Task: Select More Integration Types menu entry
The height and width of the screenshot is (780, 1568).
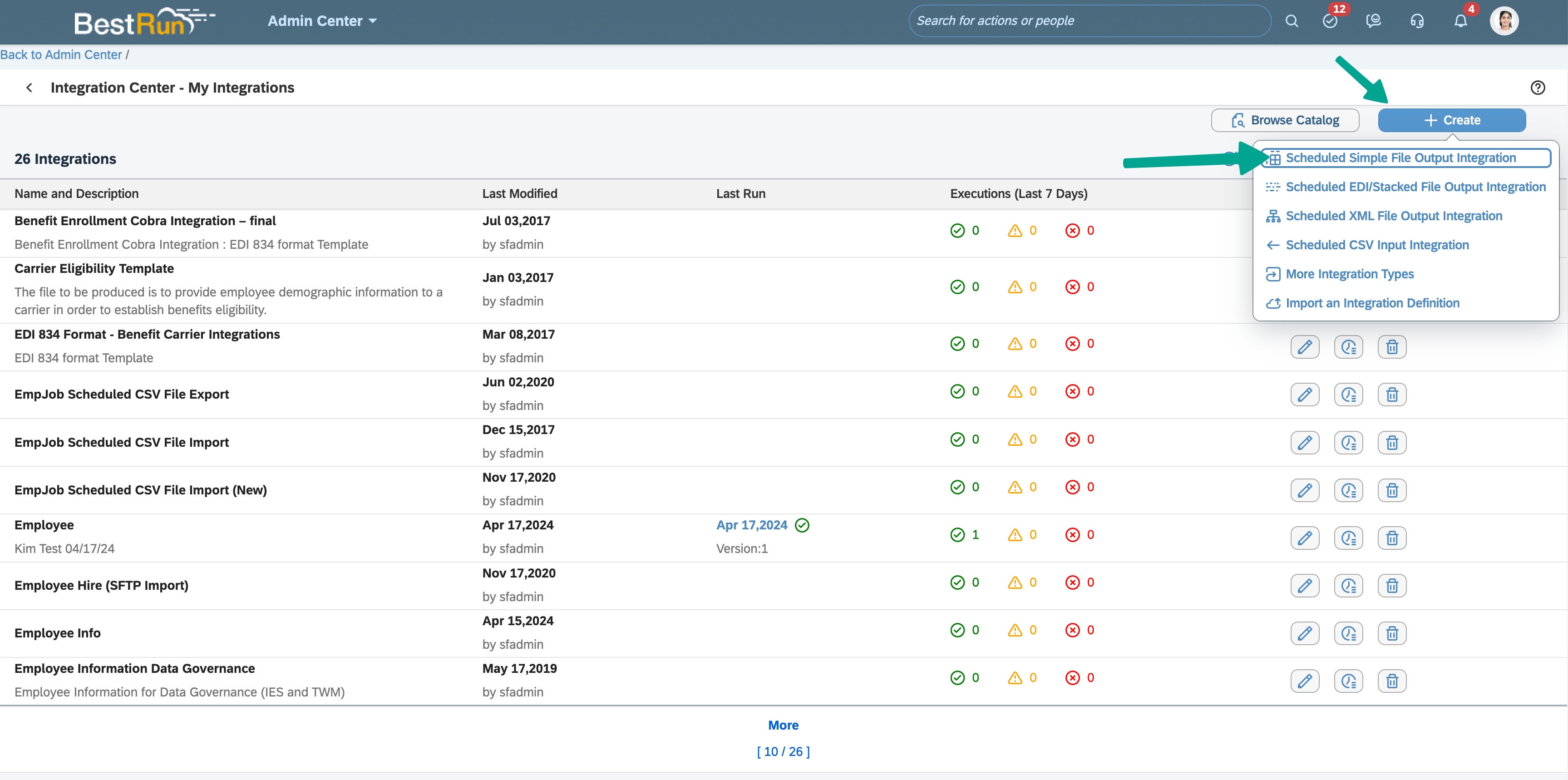Action: pyautogui.click(x=1349, y=274)
